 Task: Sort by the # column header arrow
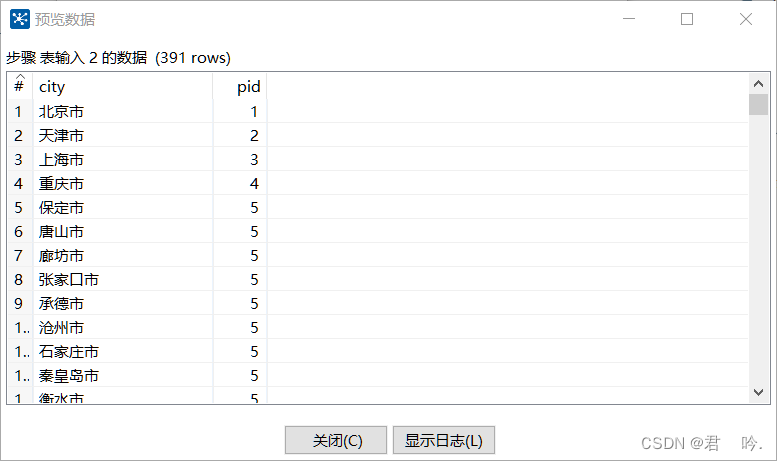tap(20, 76)
